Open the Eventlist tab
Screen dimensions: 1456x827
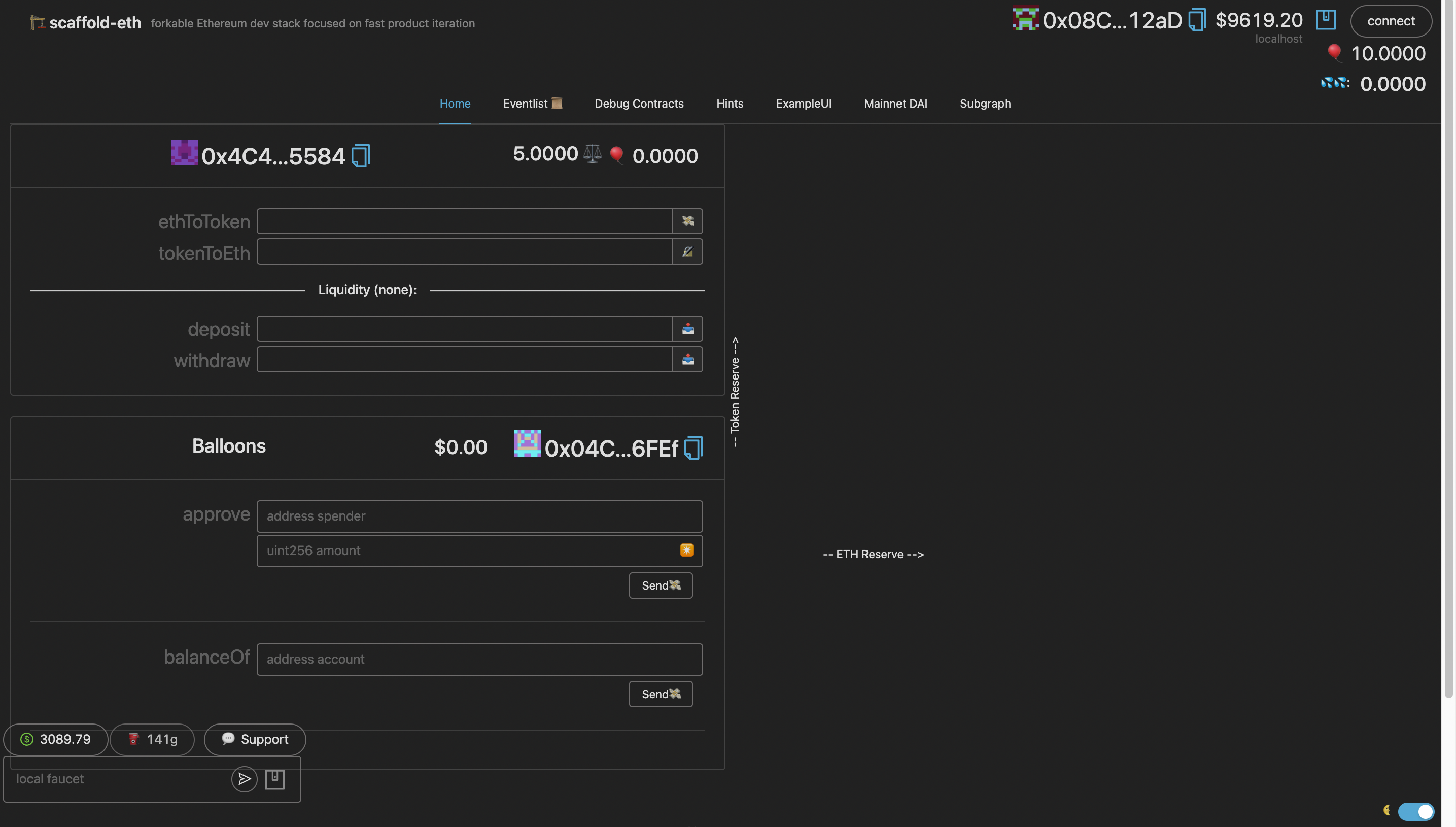click(532, 104)
